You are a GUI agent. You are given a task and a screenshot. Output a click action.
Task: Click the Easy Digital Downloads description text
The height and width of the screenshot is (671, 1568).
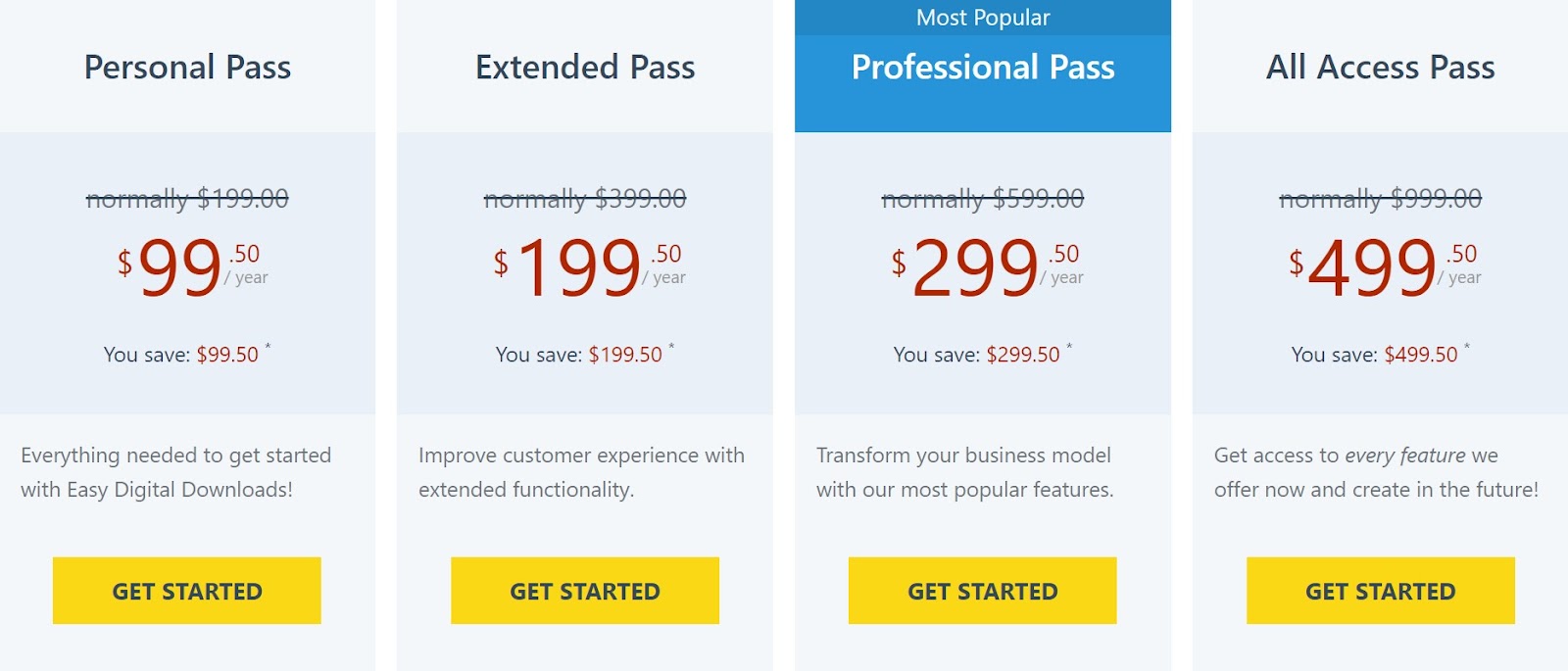[176, 472]
